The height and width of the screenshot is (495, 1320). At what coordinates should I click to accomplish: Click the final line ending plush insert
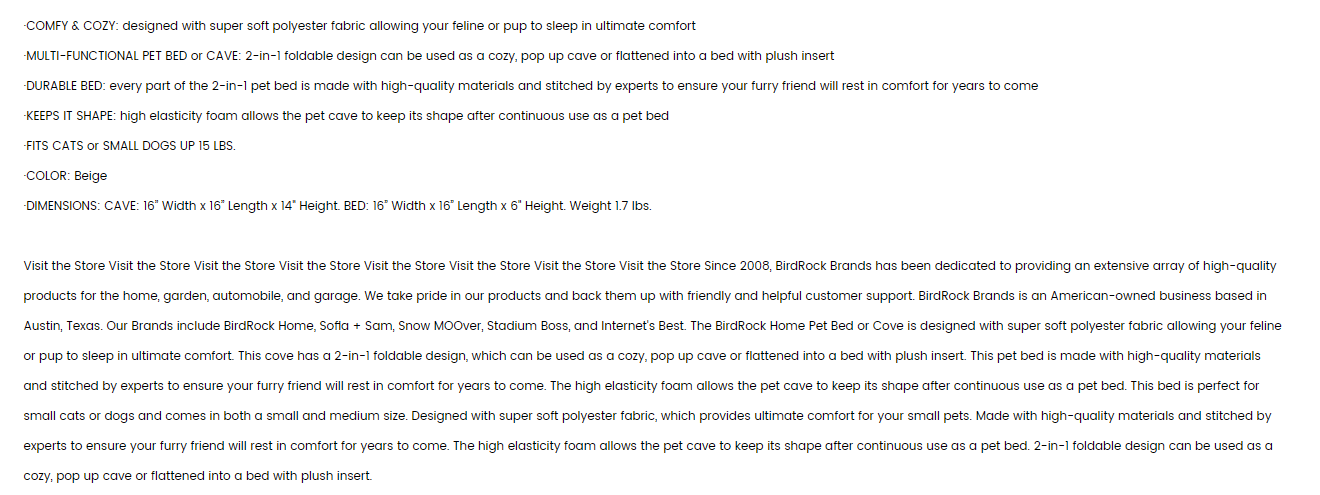[x=197, y=476]
